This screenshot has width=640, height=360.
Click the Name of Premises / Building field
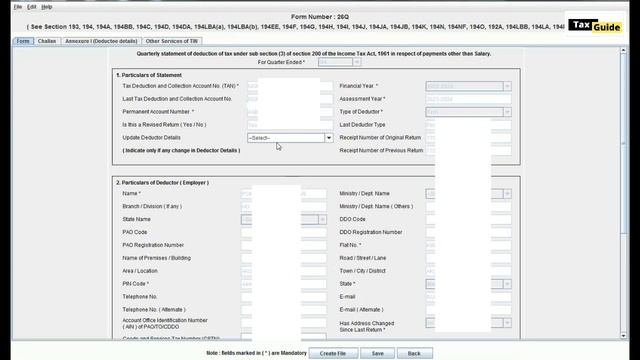284,258
